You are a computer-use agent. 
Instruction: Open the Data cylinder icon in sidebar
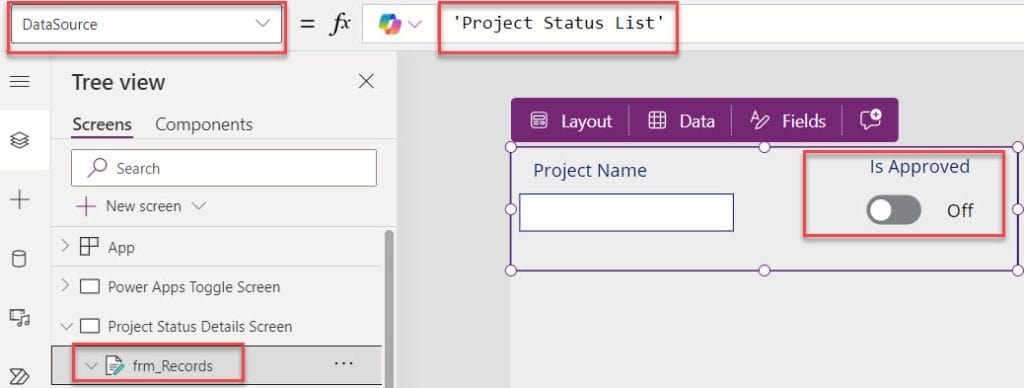20,259
